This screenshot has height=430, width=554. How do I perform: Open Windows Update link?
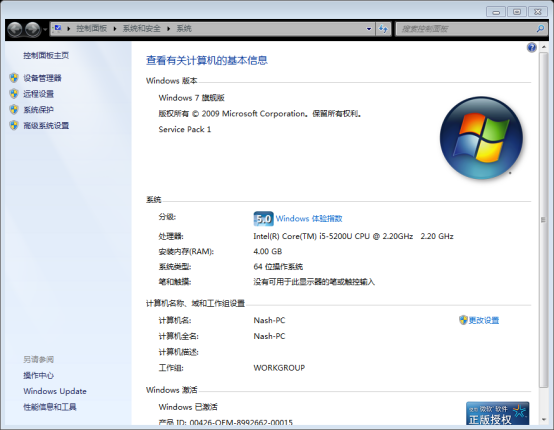click(55, 391)
